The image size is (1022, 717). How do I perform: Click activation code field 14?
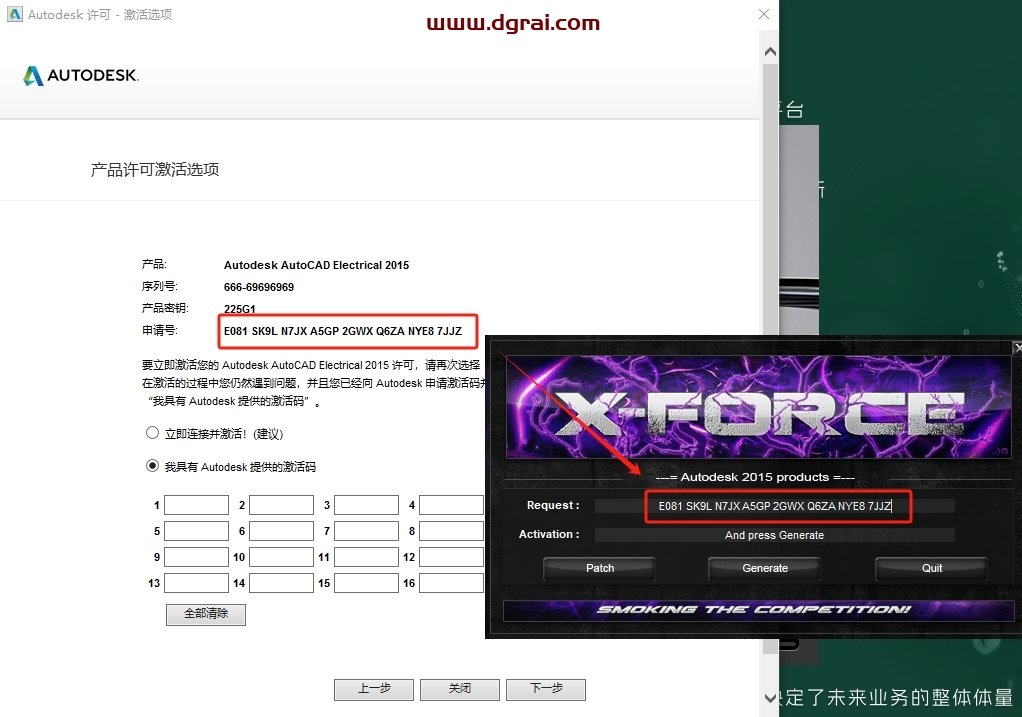click(282, 583)
